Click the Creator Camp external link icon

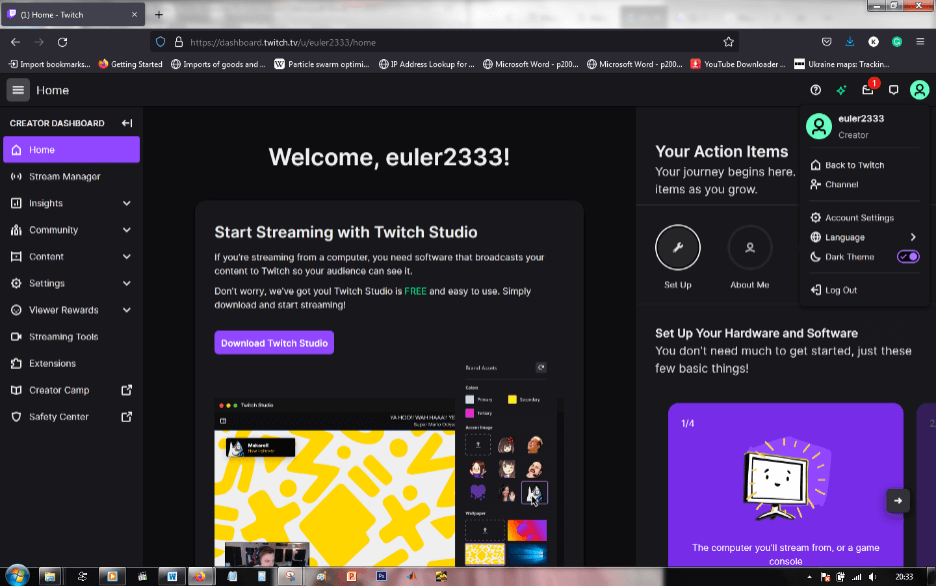127,390
